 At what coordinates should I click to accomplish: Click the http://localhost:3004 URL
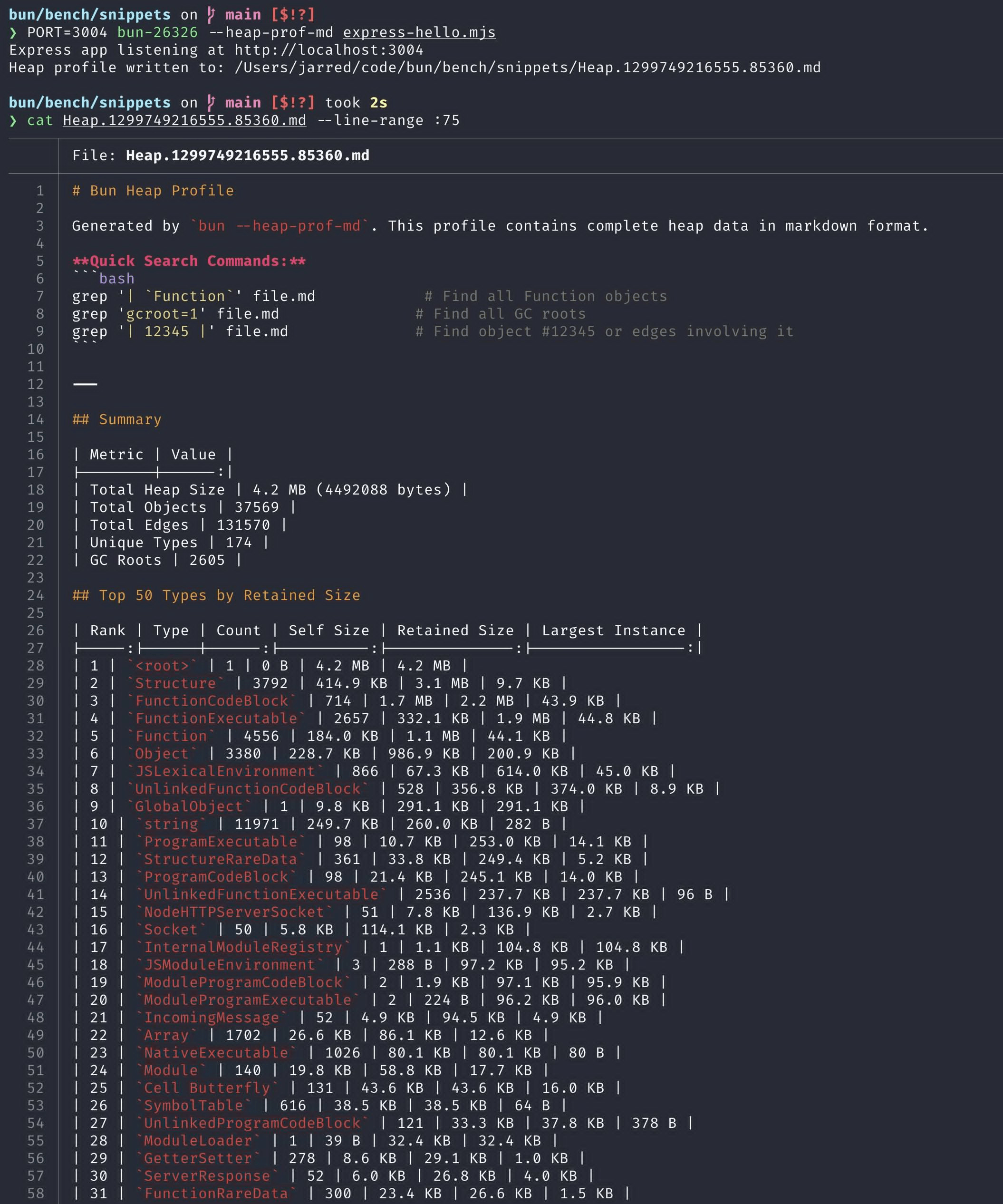click(328, 50)
